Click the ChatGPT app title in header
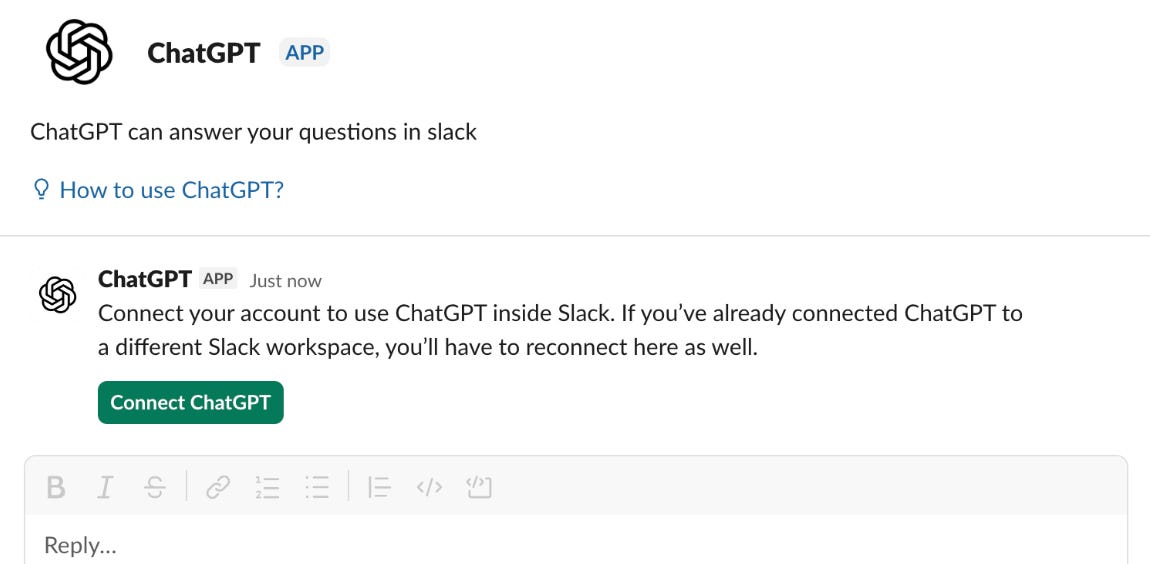 (x=203, y=53)
